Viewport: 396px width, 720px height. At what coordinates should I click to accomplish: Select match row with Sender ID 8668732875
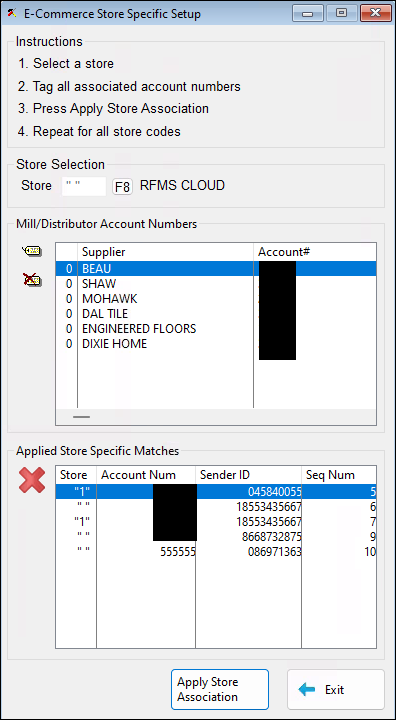coord(216,537)
